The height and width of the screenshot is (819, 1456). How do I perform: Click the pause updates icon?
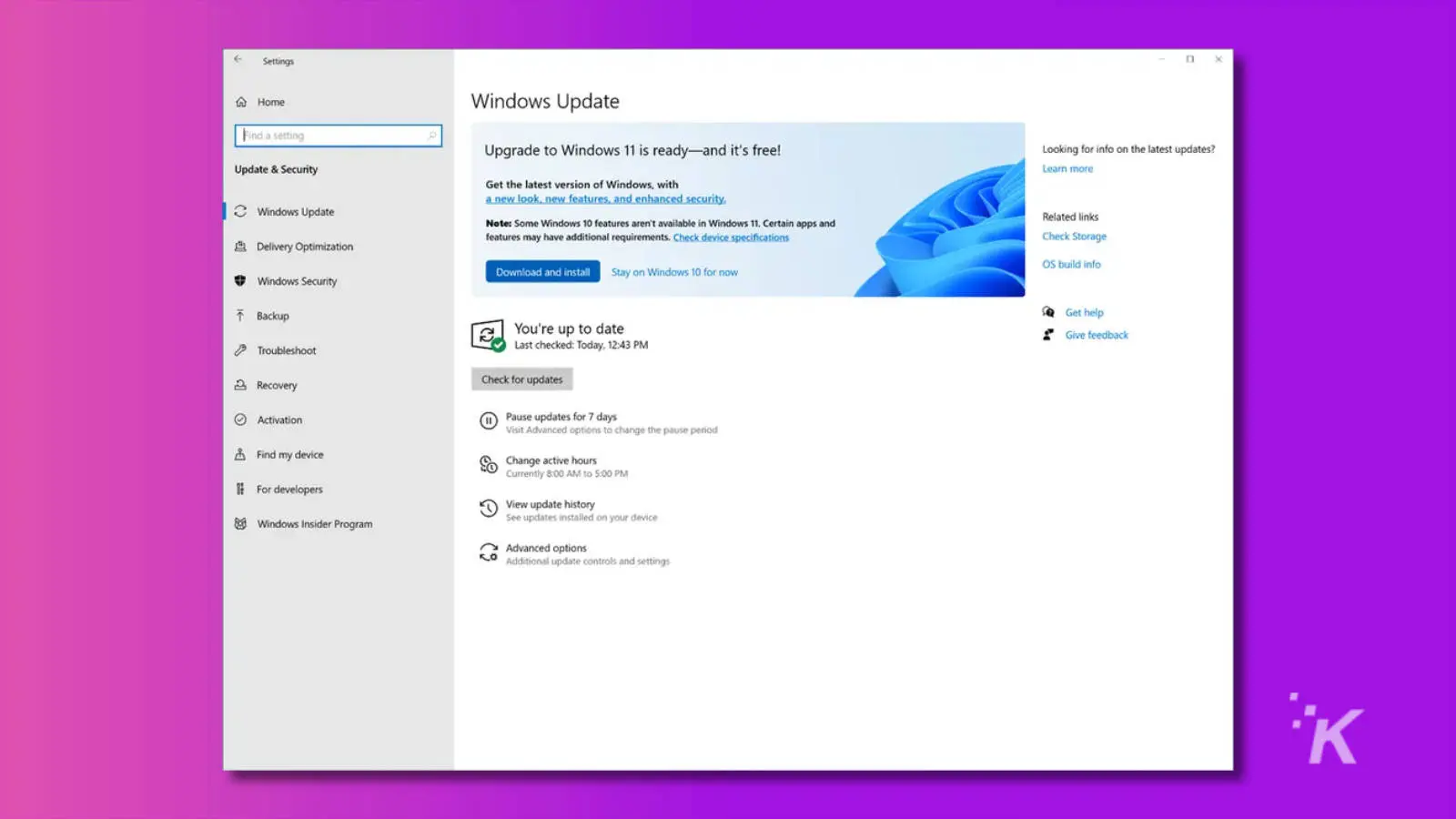tap(489, 421)
